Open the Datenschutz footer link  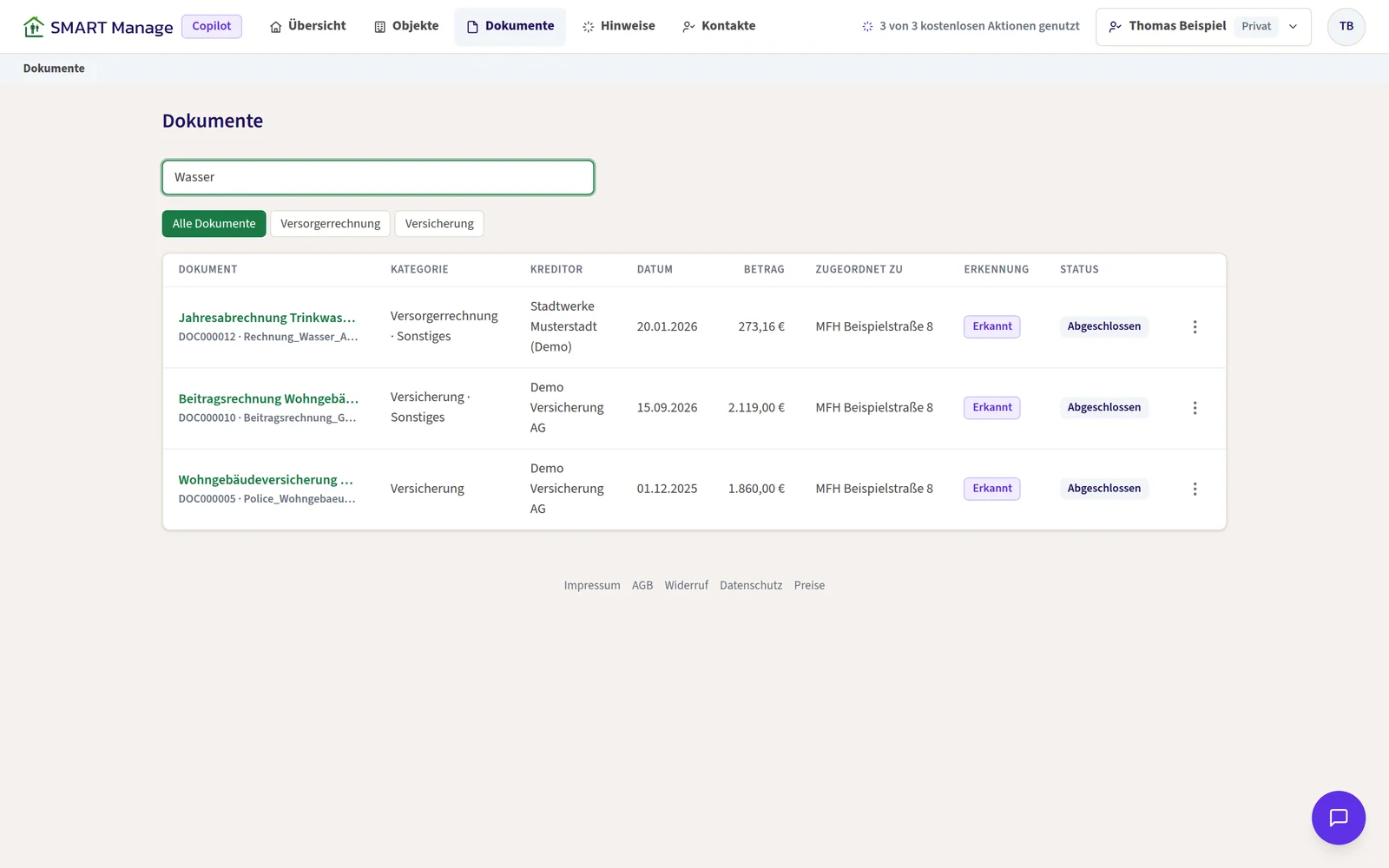click(751, 586)
